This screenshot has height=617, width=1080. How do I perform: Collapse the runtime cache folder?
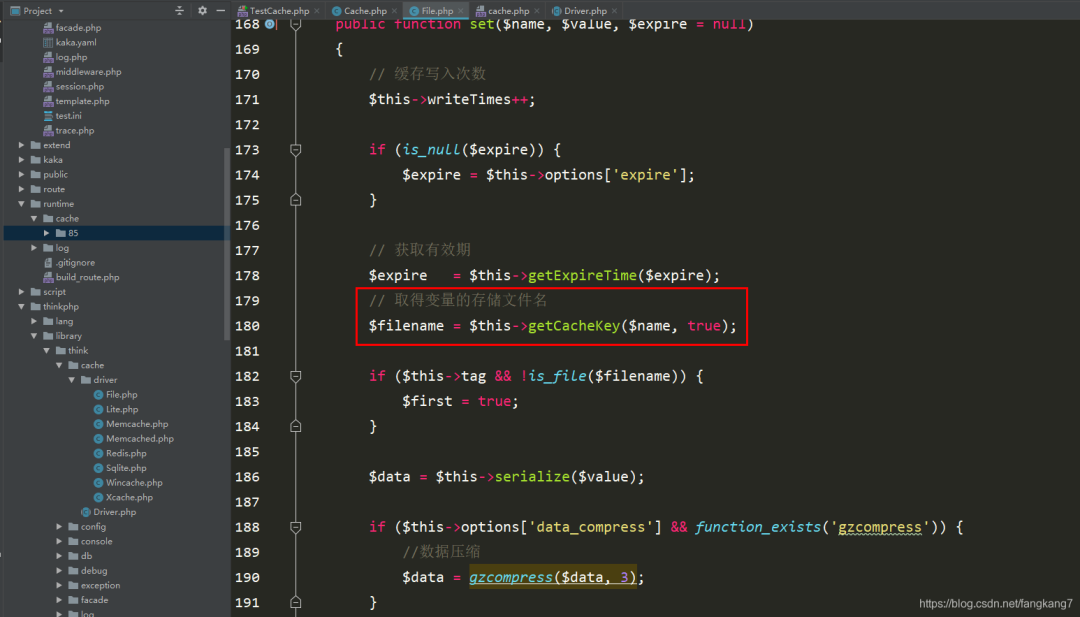[34, 218]
